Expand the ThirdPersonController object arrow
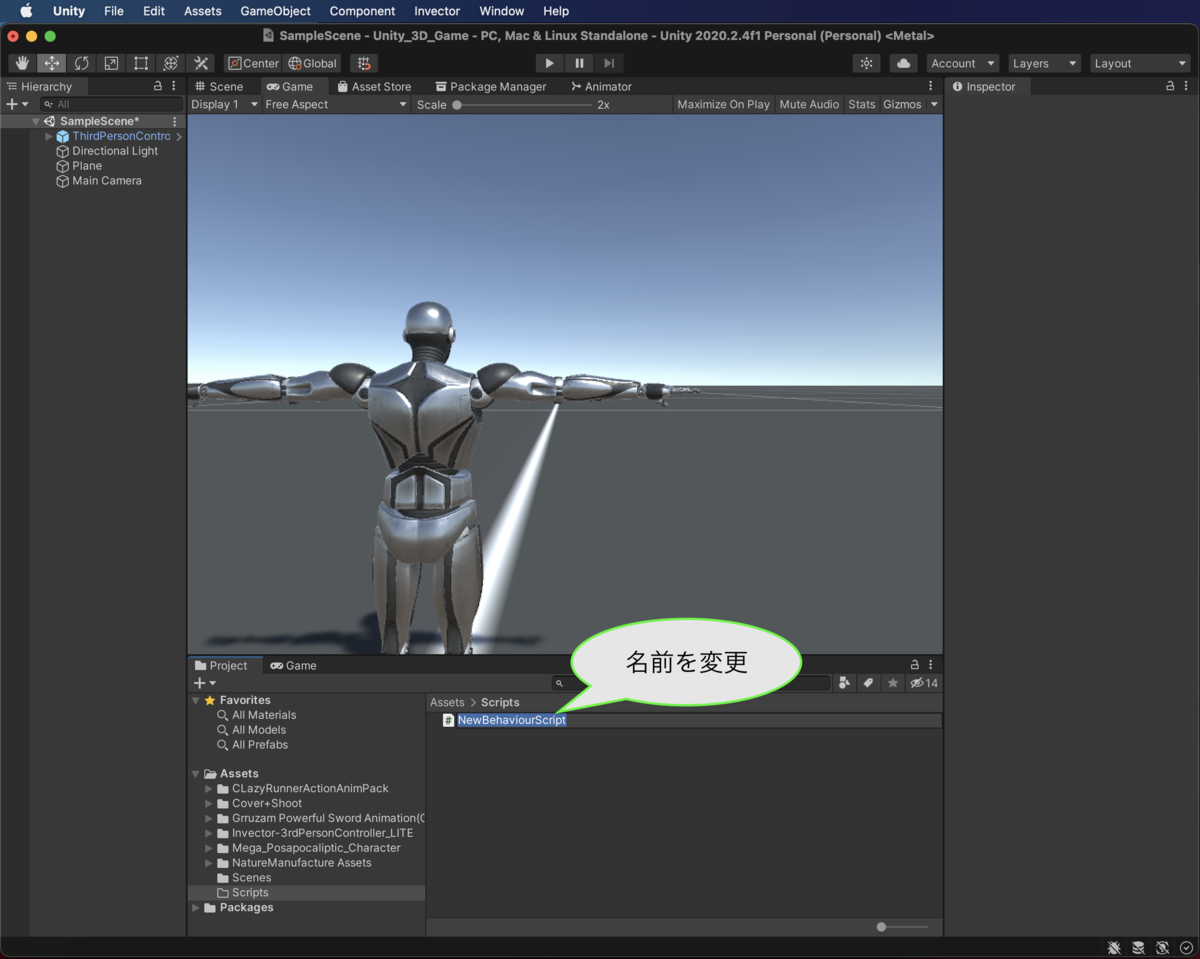1200x959 pixels. [x=49, y=136]
